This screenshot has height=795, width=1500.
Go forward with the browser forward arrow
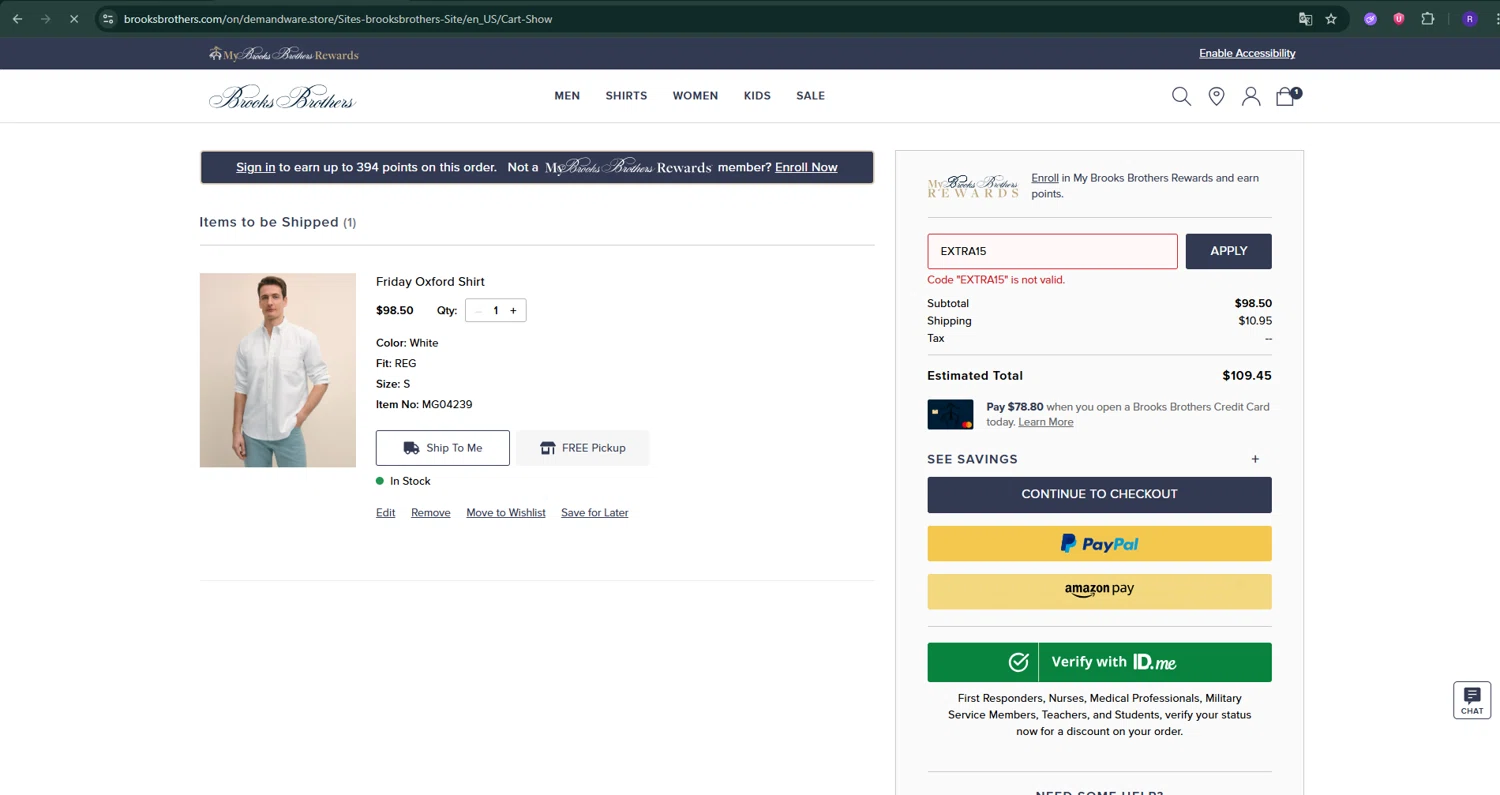[45, 19]
